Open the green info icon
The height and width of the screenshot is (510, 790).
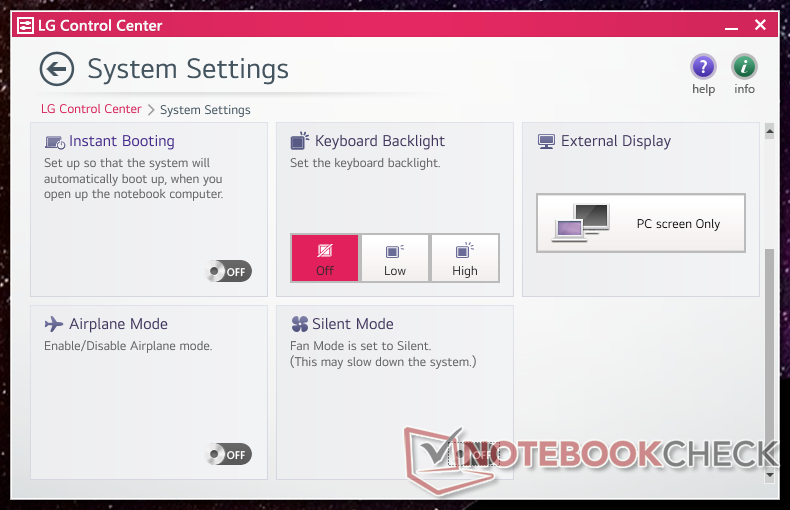(x=744, y=68)
